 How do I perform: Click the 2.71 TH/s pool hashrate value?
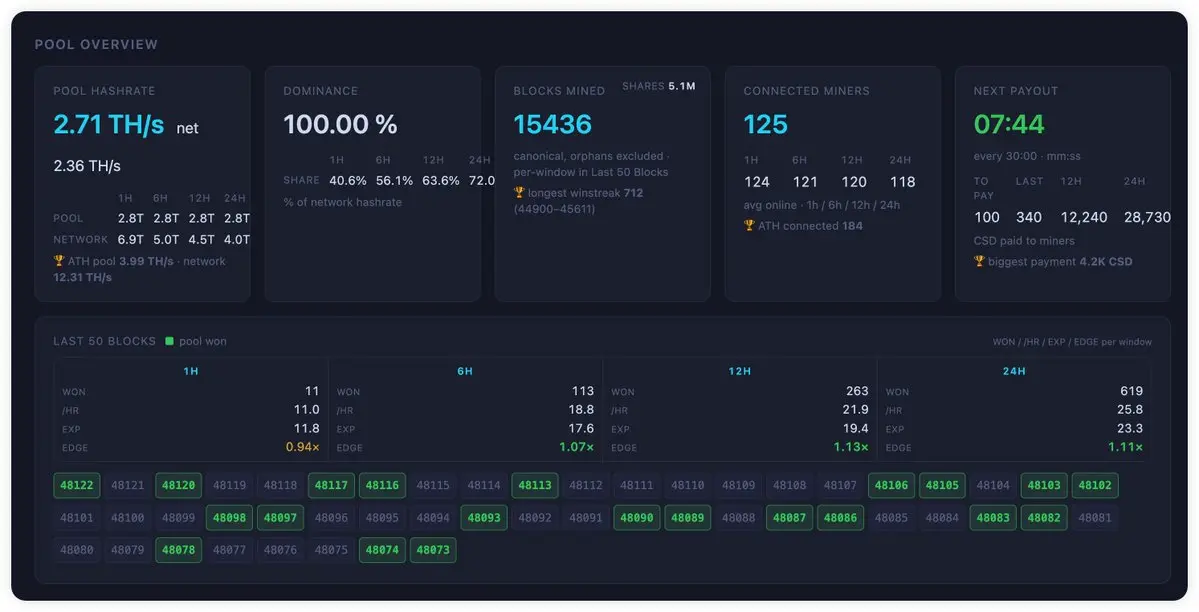109,124
